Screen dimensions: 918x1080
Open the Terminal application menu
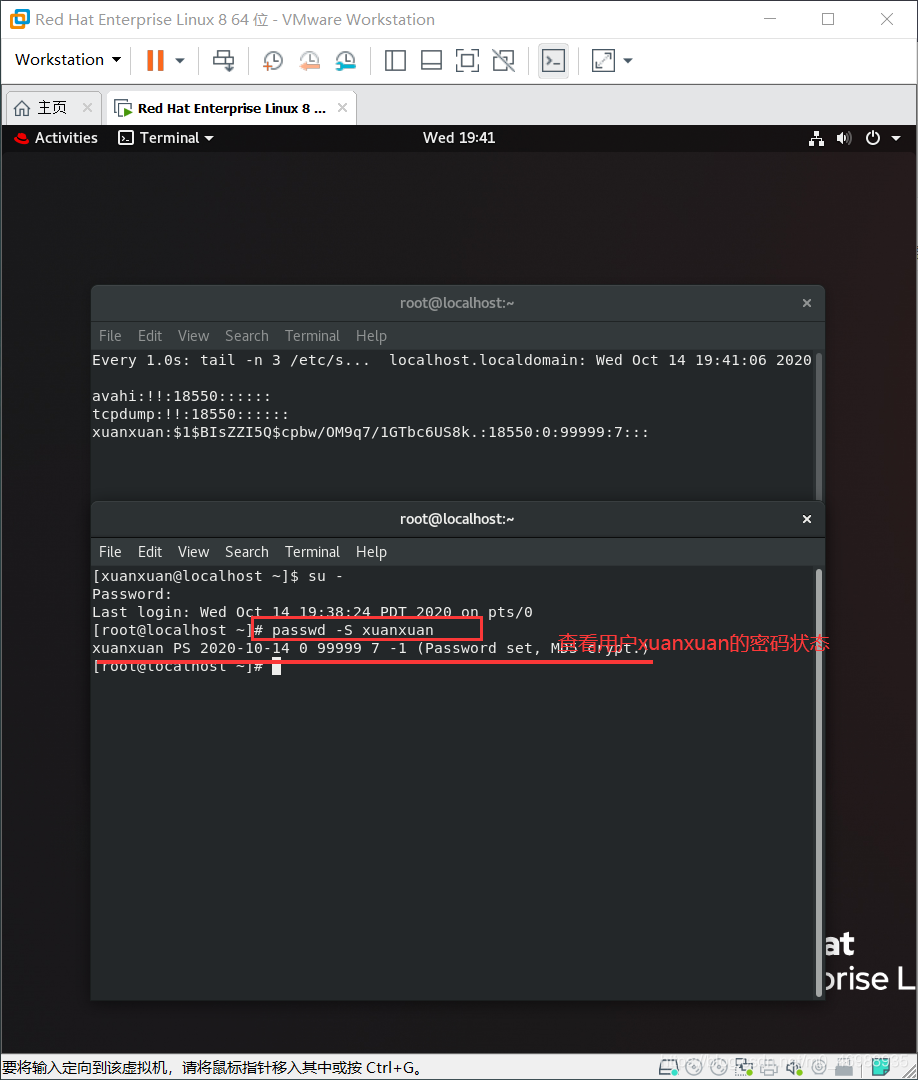166,138
